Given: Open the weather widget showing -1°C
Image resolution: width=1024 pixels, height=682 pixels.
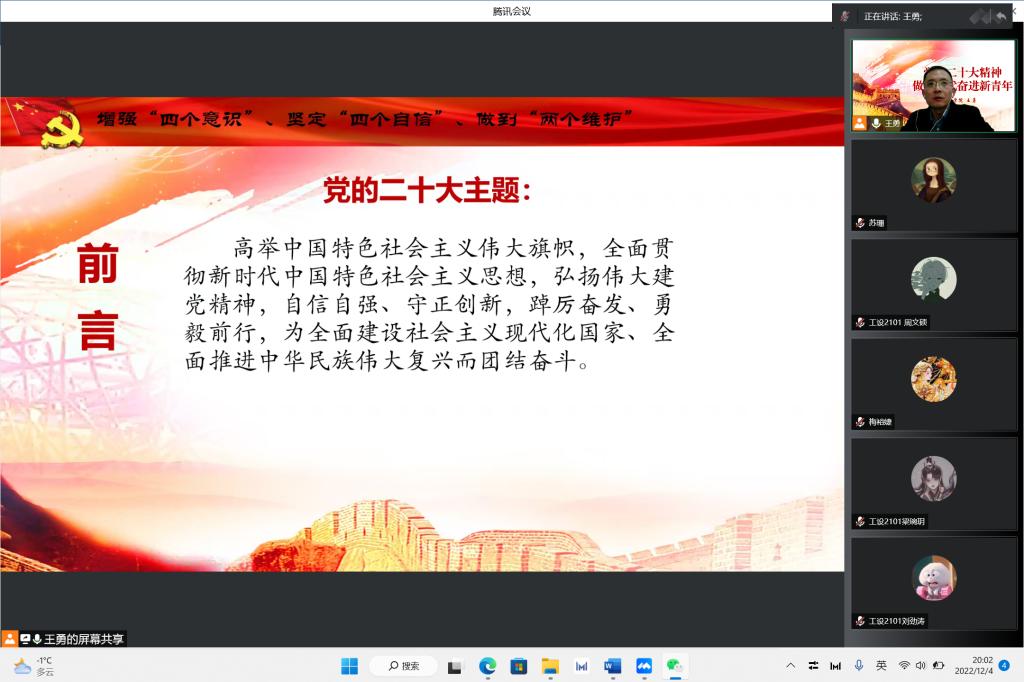Looking at the screenshot, I should (34, 666).
